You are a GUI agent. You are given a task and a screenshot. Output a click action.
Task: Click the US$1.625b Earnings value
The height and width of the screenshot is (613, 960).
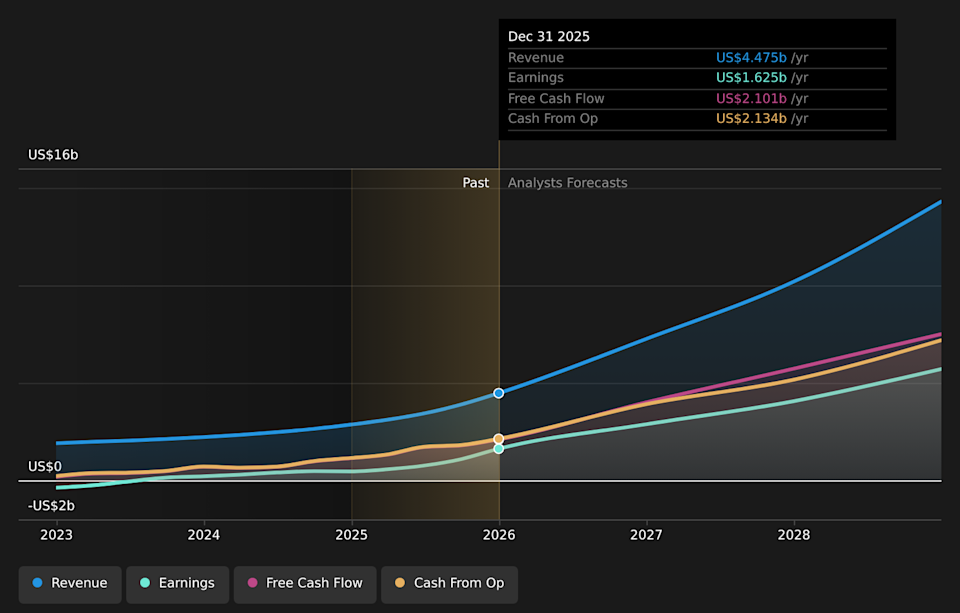coord(752,77)
